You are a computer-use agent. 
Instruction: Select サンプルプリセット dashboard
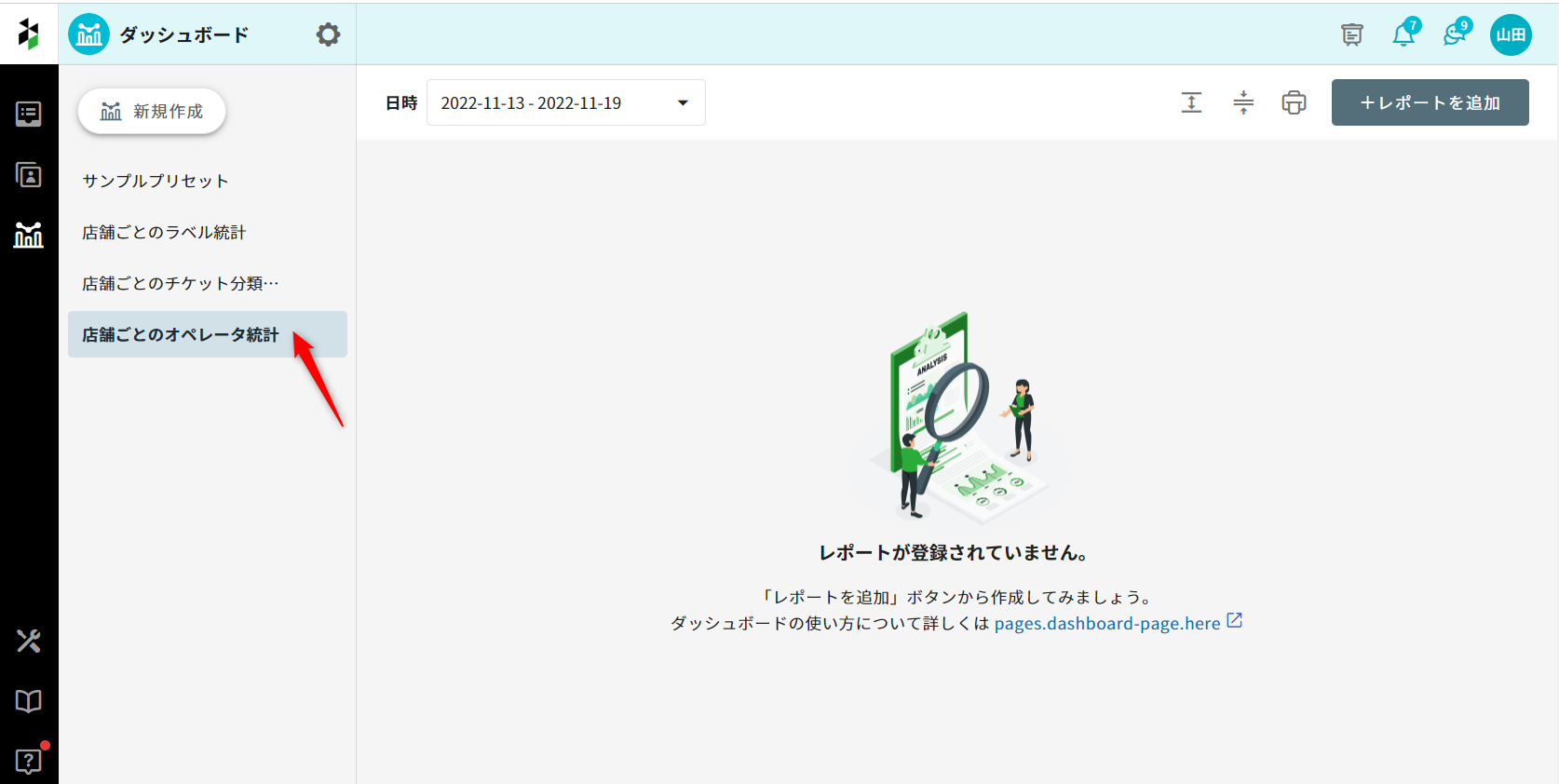156,181
